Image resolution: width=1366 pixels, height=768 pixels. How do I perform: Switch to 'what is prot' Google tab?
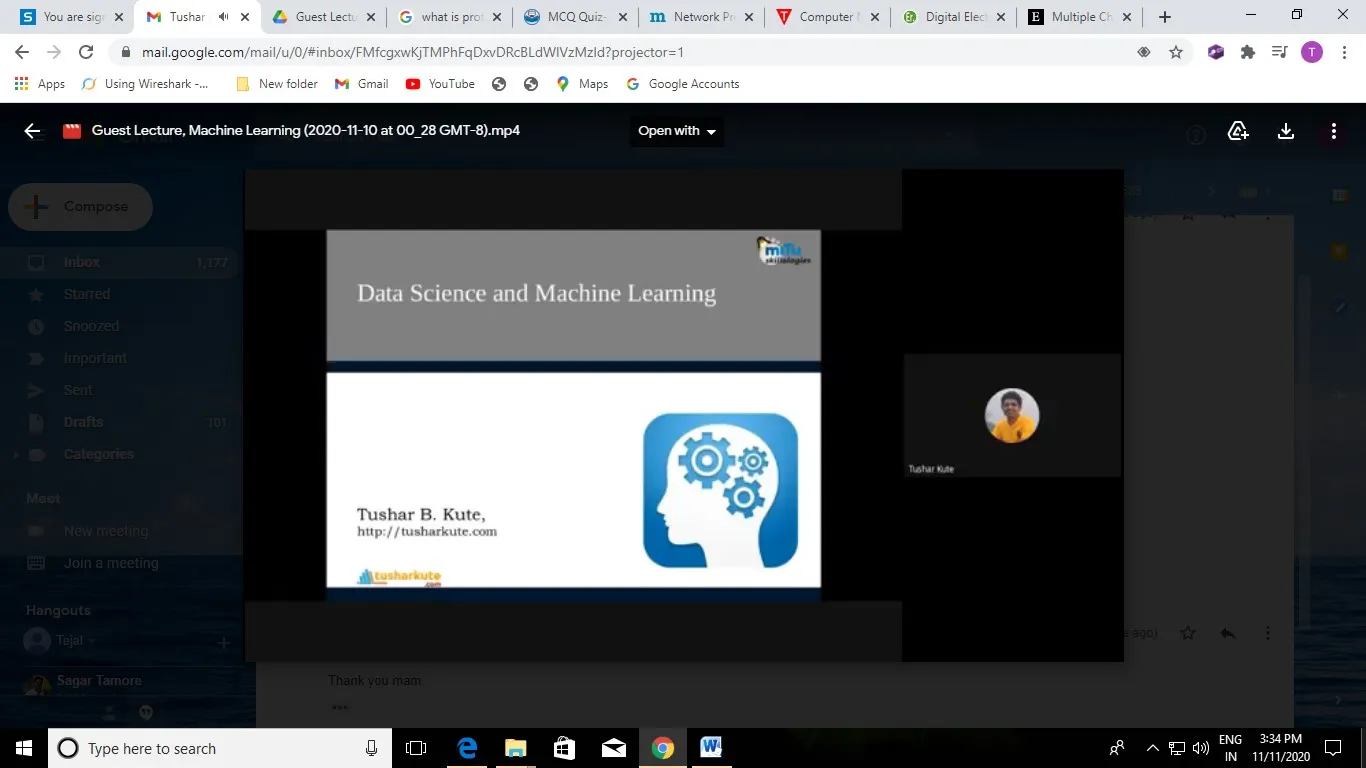coord(448,17)
